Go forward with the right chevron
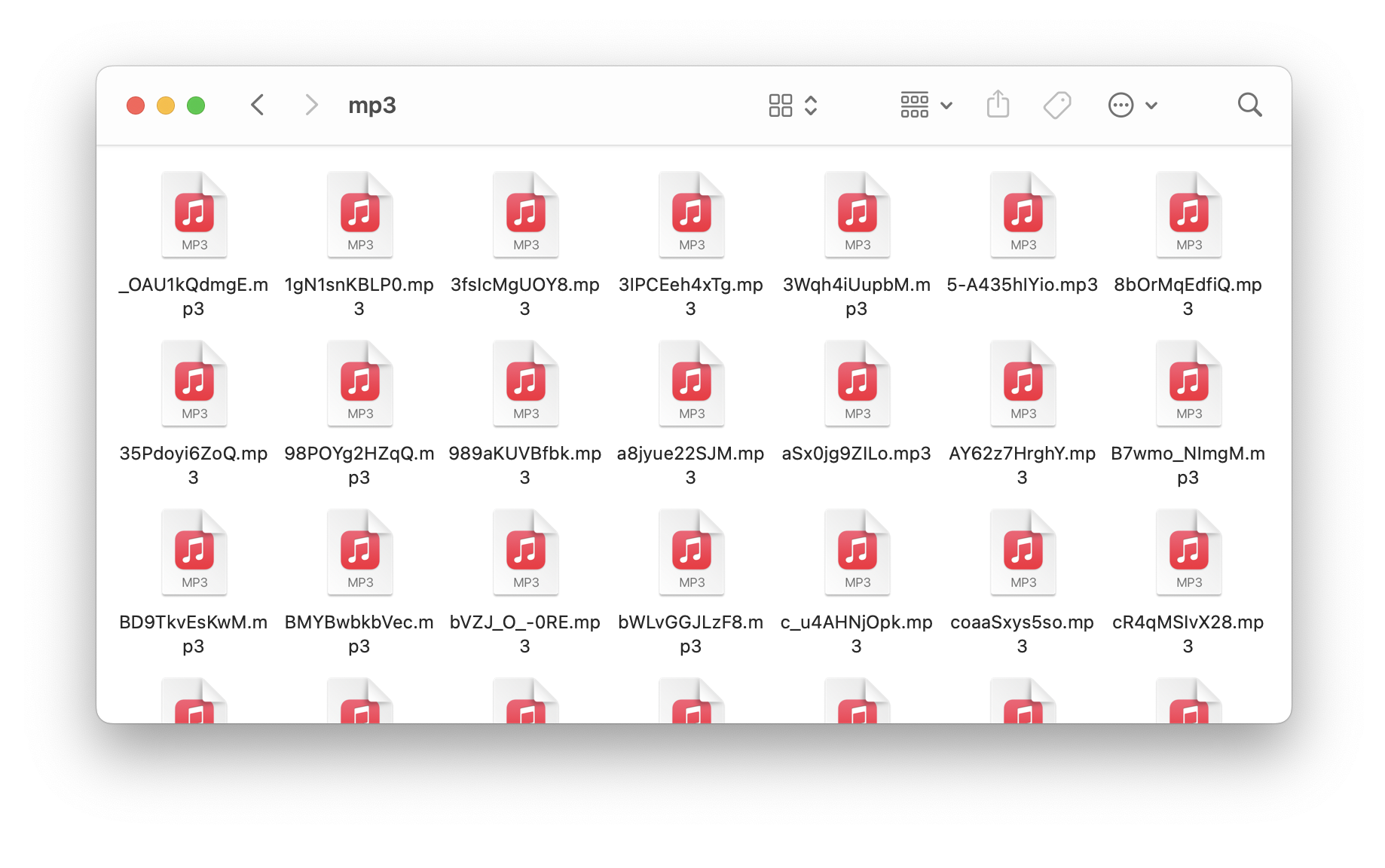Screen dimensions: 1385x868 tap(311, 105)
